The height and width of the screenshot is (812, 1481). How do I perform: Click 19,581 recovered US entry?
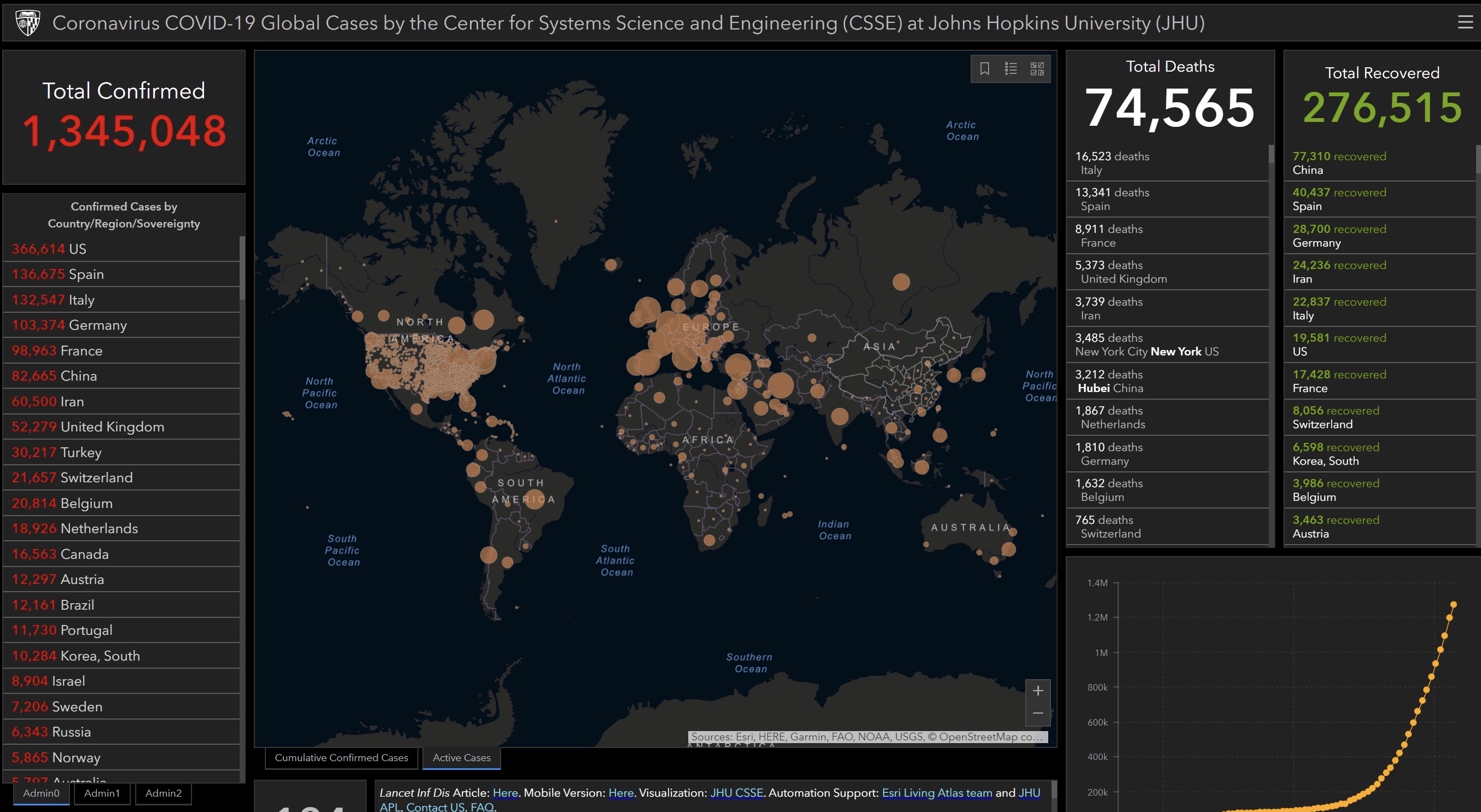coord(1380,345)
